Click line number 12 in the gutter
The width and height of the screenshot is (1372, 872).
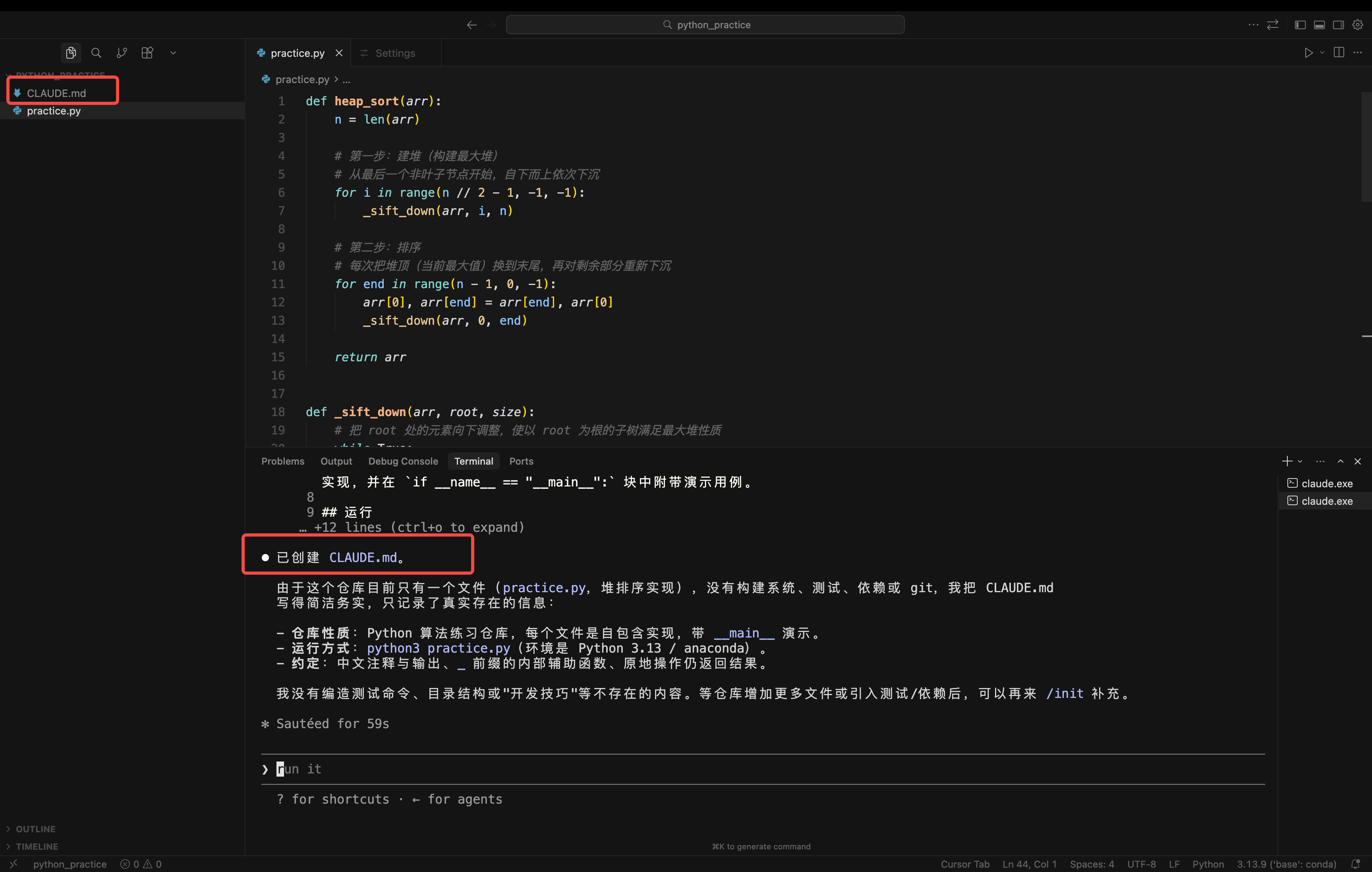click(x=278, y=302)
